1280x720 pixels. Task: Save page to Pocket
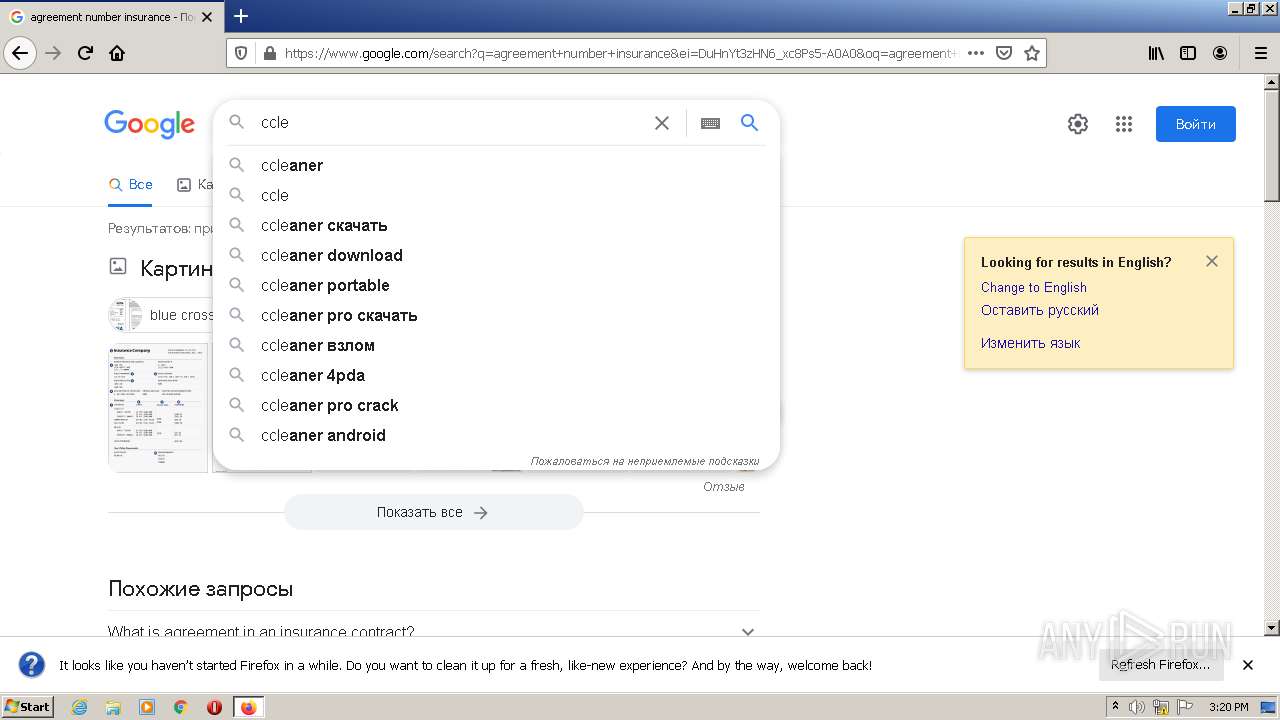coord(1004,53)
